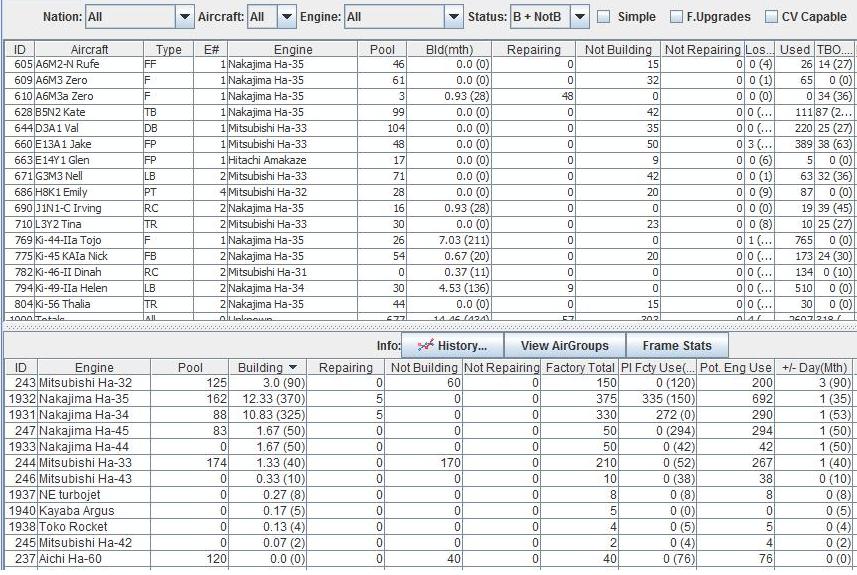This screenshot has width=857, height=575.
Task: Click the 12.33 (370) building value
Action: [274, 398]
